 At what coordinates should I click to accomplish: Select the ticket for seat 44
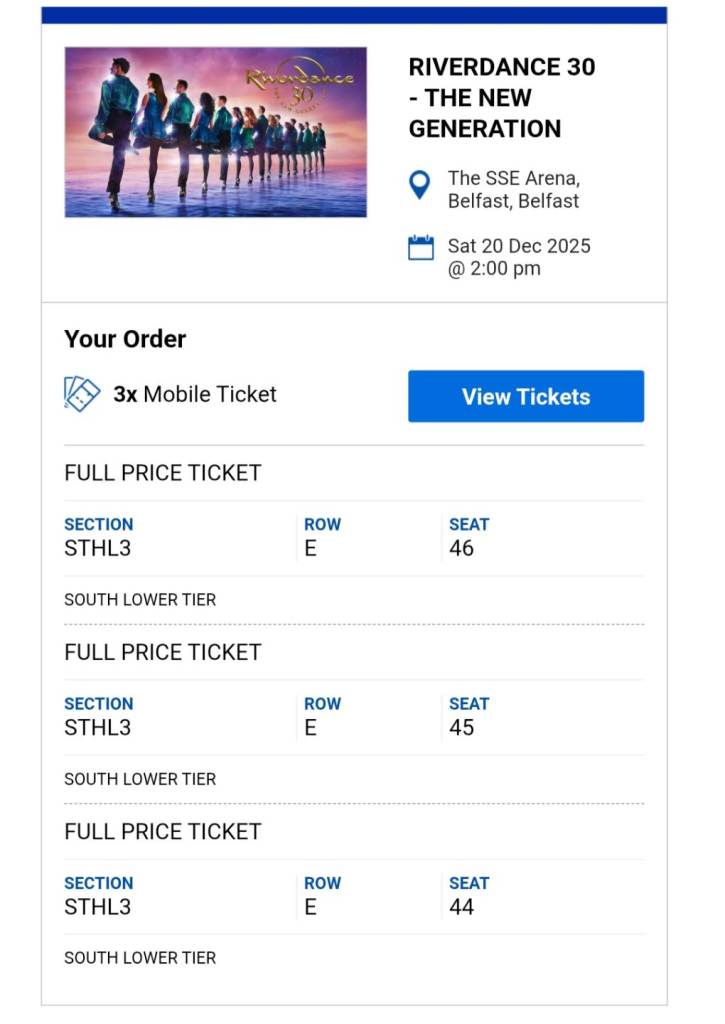(461, 907)
